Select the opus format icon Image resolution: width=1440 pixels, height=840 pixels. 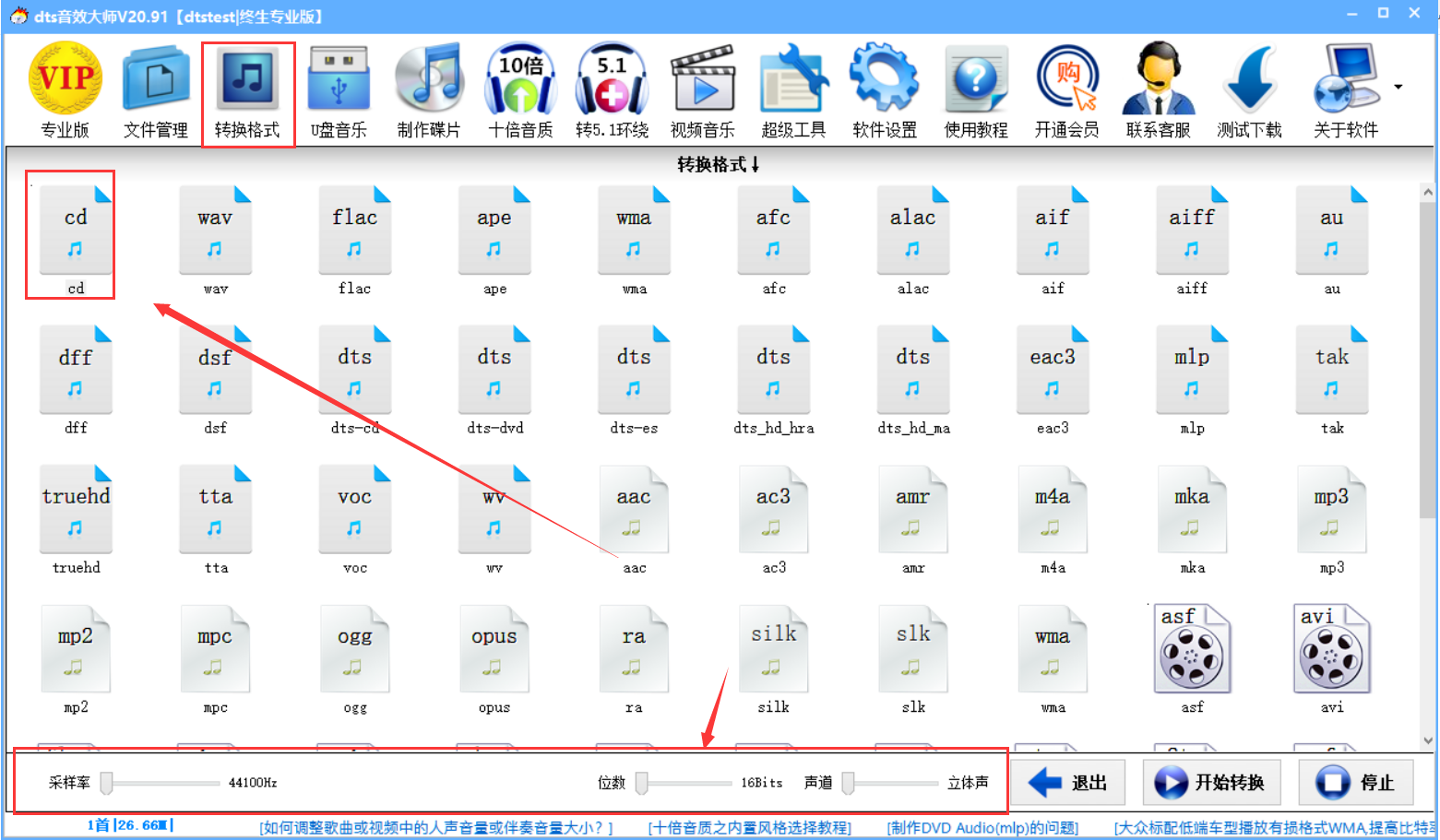(494, 658)
